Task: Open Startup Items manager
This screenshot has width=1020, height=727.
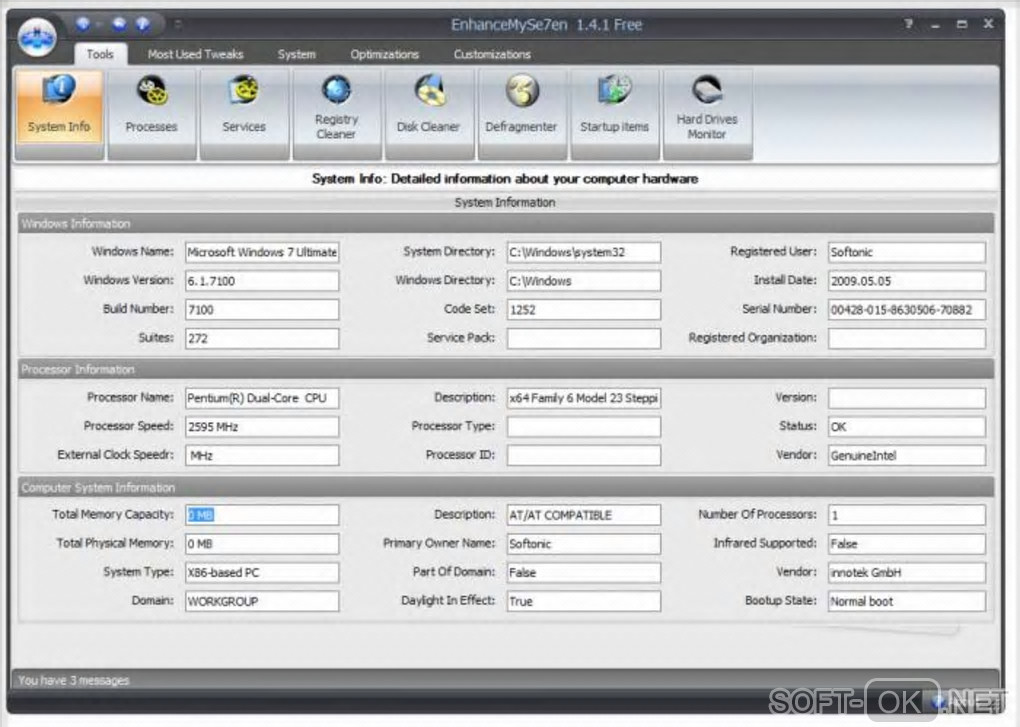Action: click(614, 115)
